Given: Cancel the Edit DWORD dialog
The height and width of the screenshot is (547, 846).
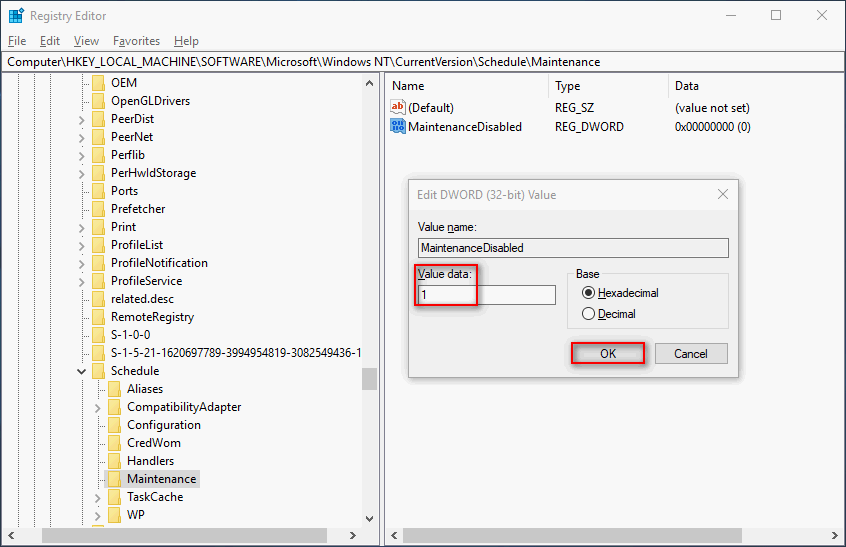Looking at the screenshot, I should pyautogui.click(x=691, y=353).
